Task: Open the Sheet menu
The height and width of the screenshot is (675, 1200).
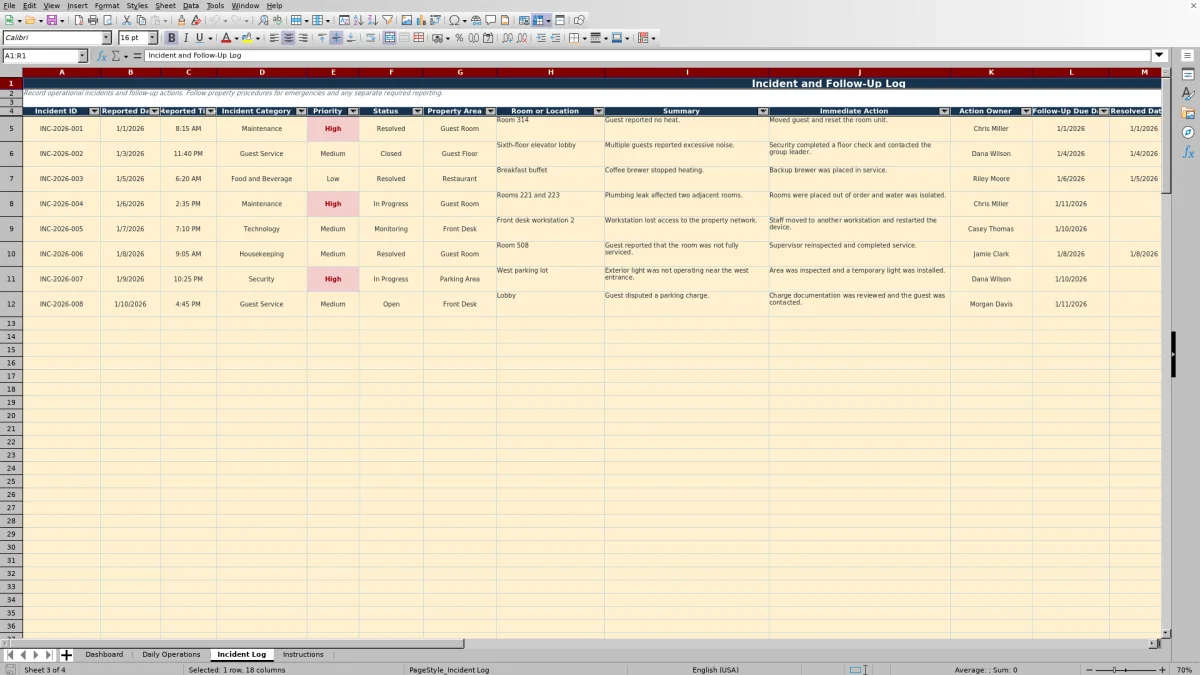Action: pos(165,5)
